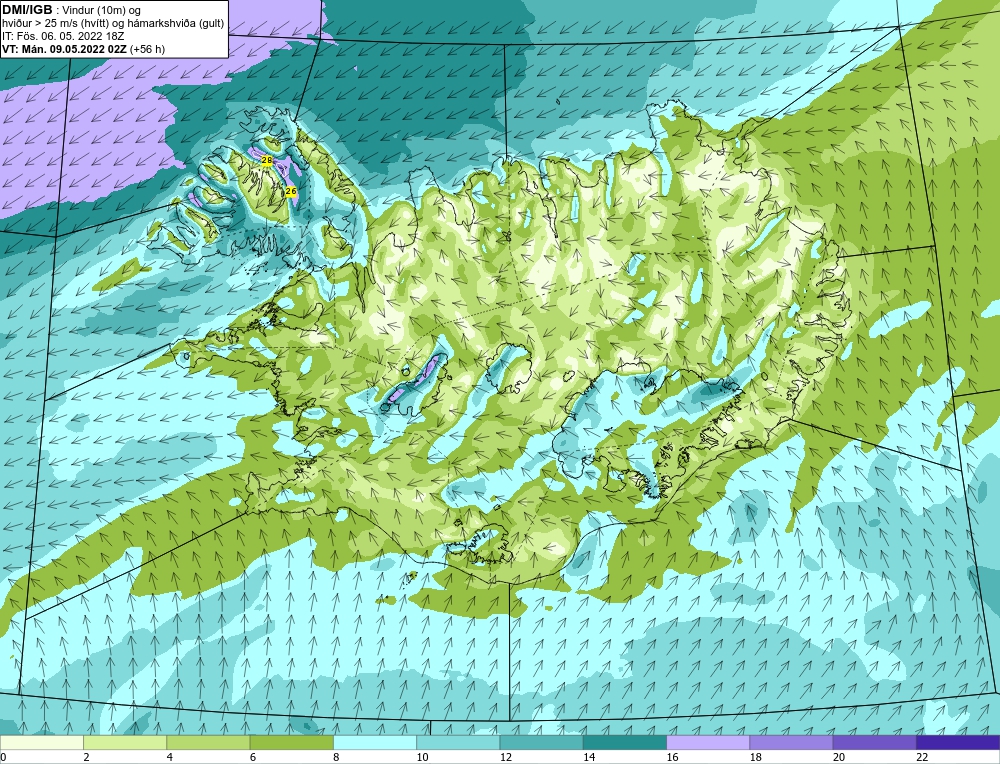Click the 14–16 m/s dark teal legend swatch
The height and width of the screenshot is (764, 1000).
click(624, 742)
